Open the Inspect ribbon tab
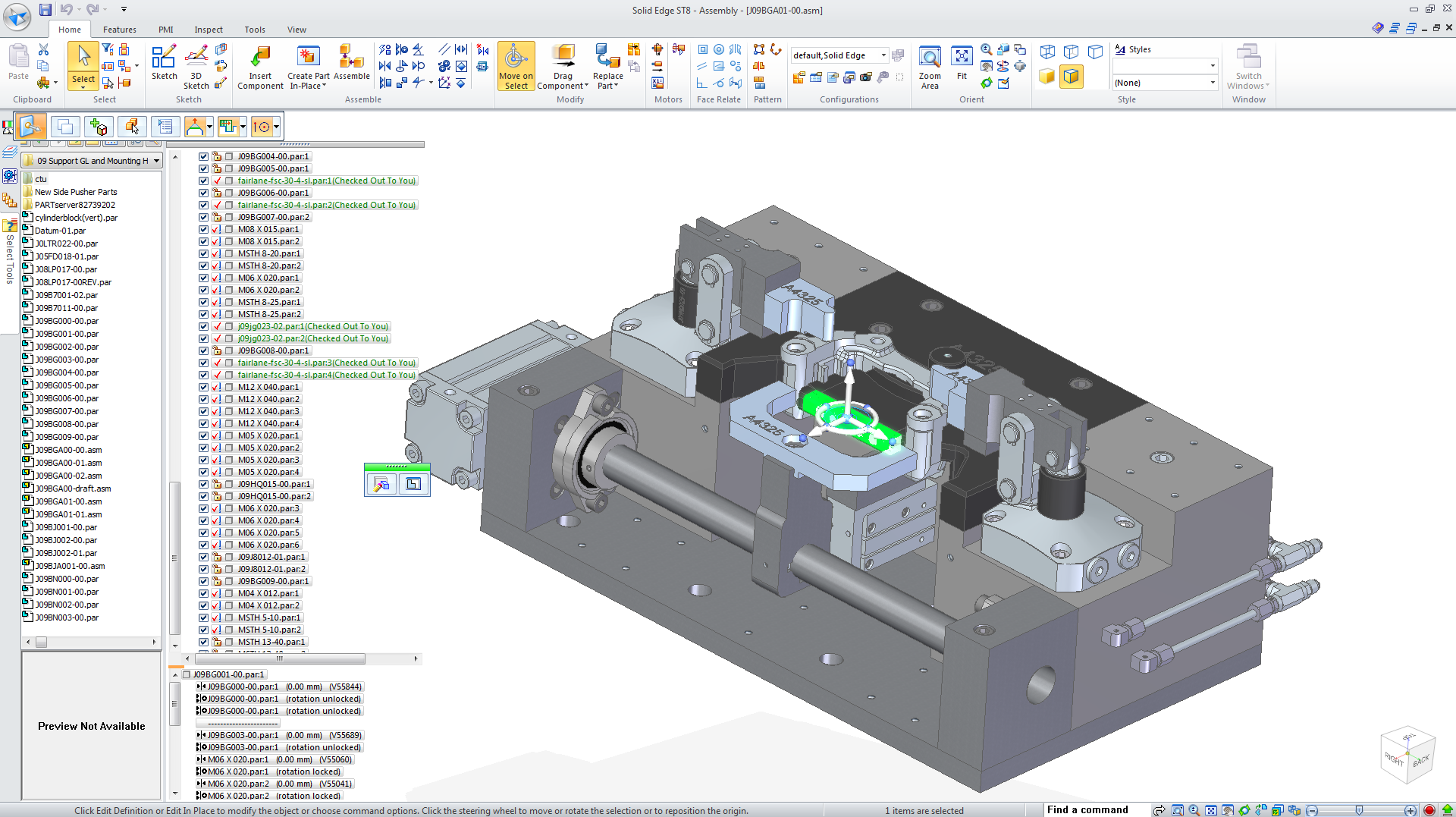The width and height of the screenshot is (1456, 817). 209,30
